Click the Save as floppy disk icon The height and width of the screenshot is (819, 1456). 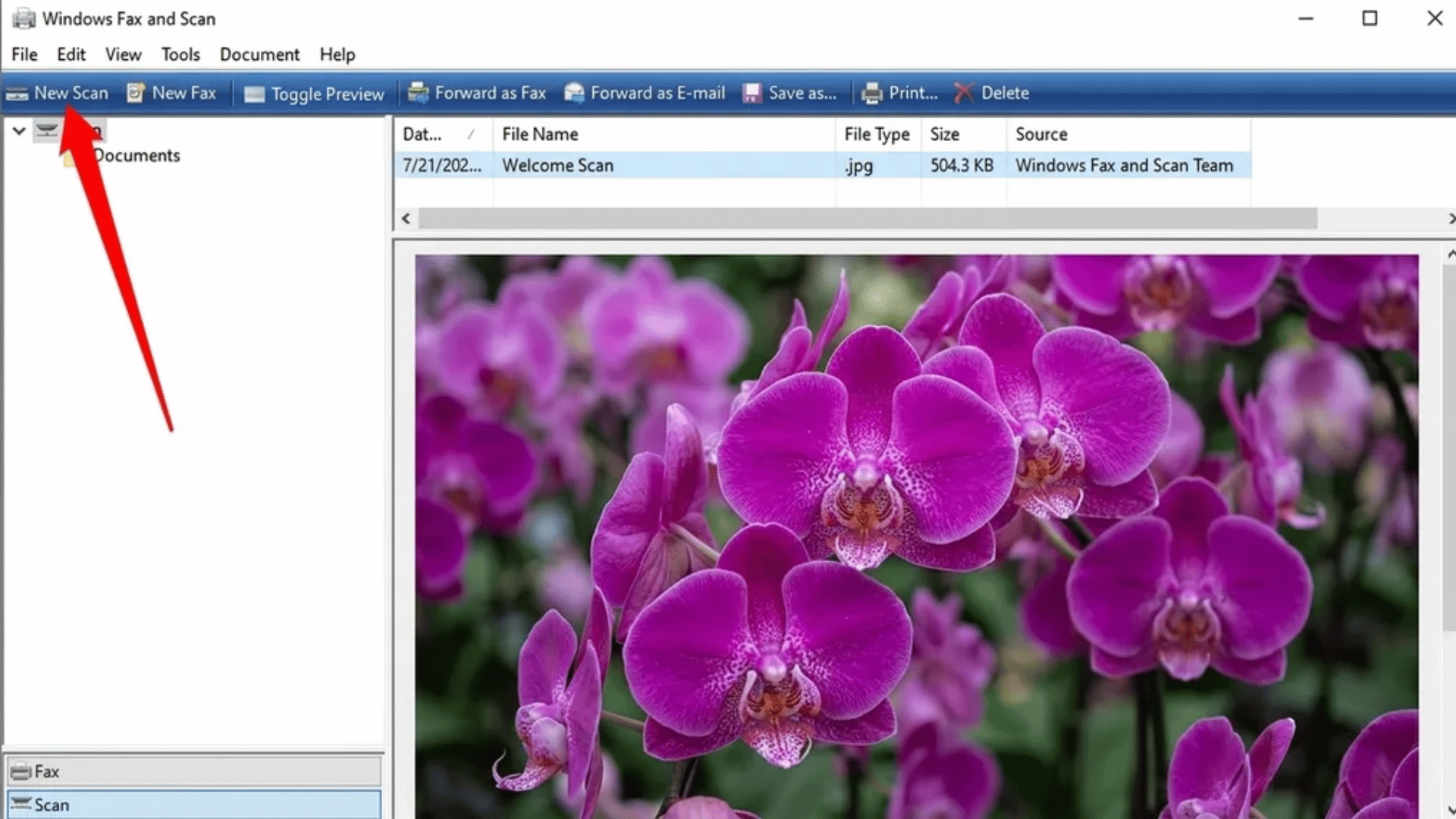click(752, 93)
